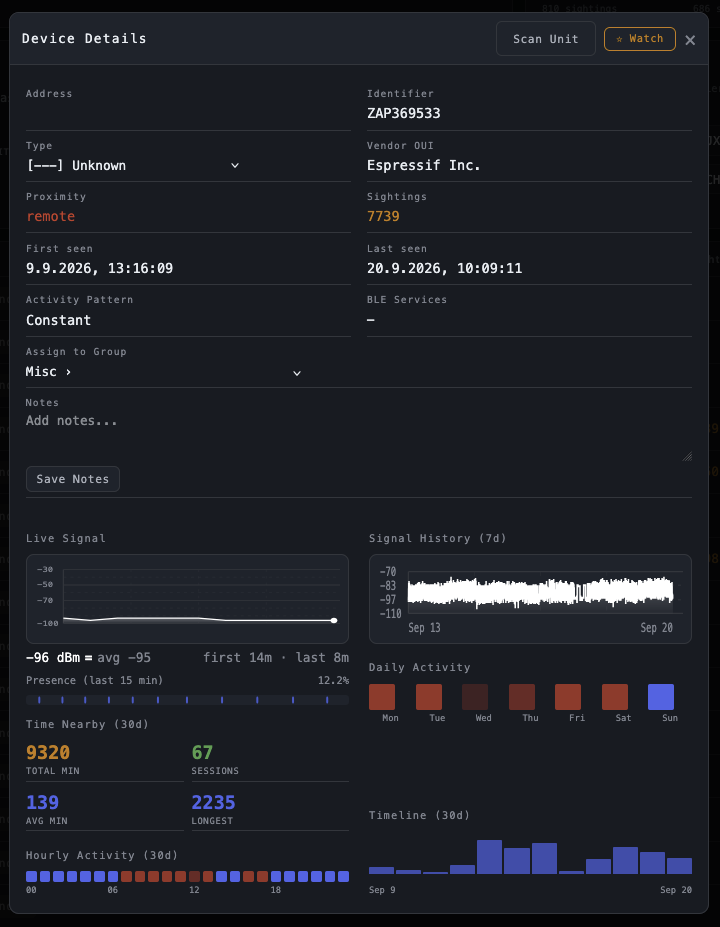720x927 pixels.
Task: Click the Signal History 7d chart
Action: tap(530, 599)
